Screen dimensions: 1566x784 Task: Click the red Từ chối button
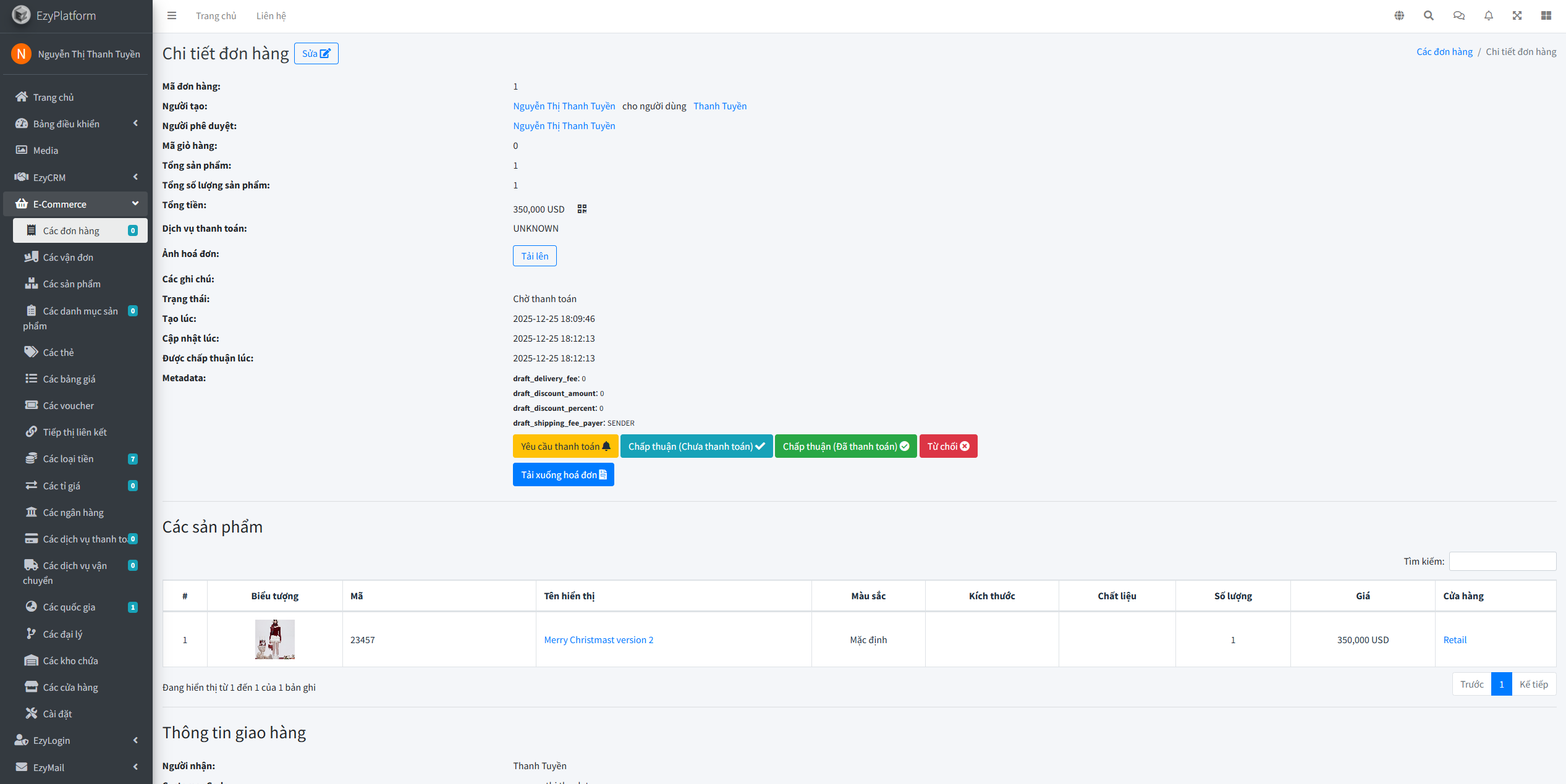(x=948, y=447)
